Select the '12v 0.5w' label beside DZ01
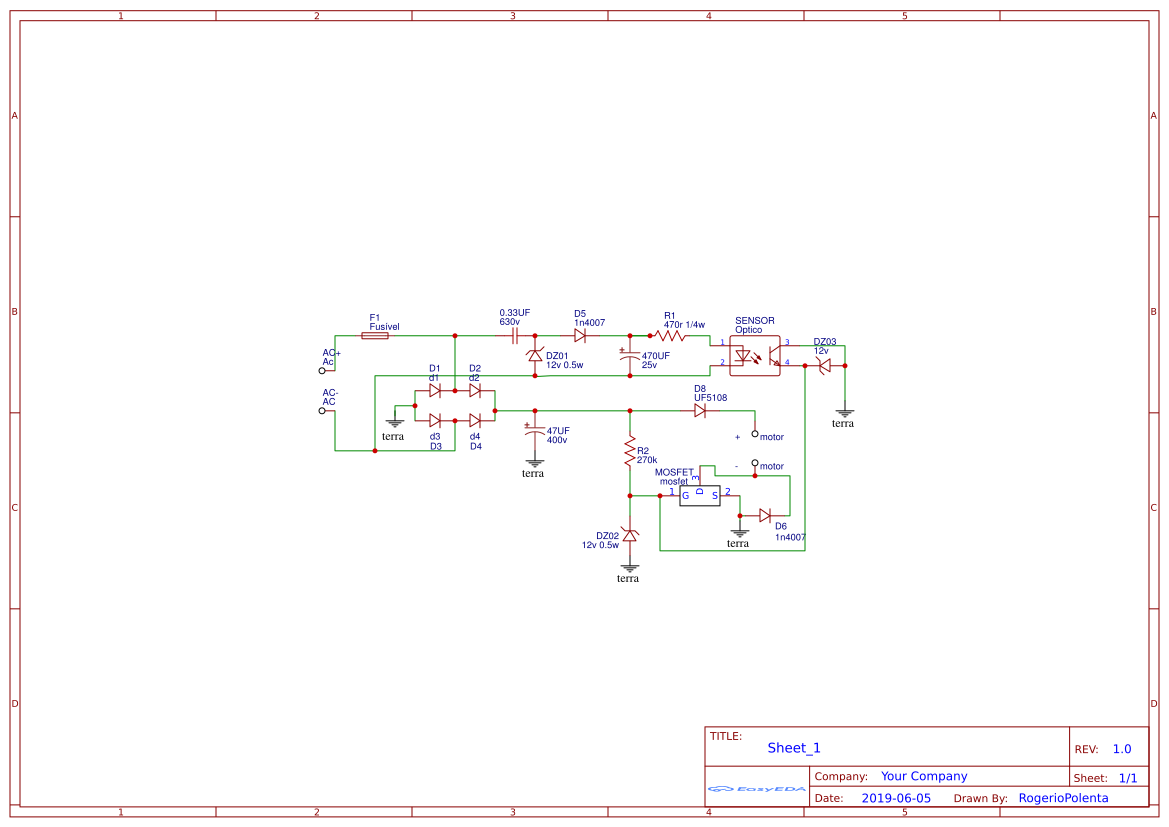The height and width of the screenshot is (827, 1169). pyautogui.click(x=564, y=365)
